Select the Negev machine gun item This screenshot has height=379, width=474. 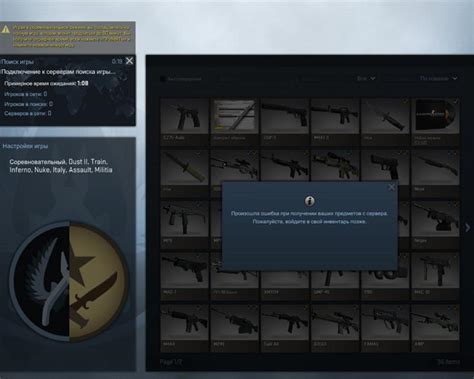tap(435, 224)
